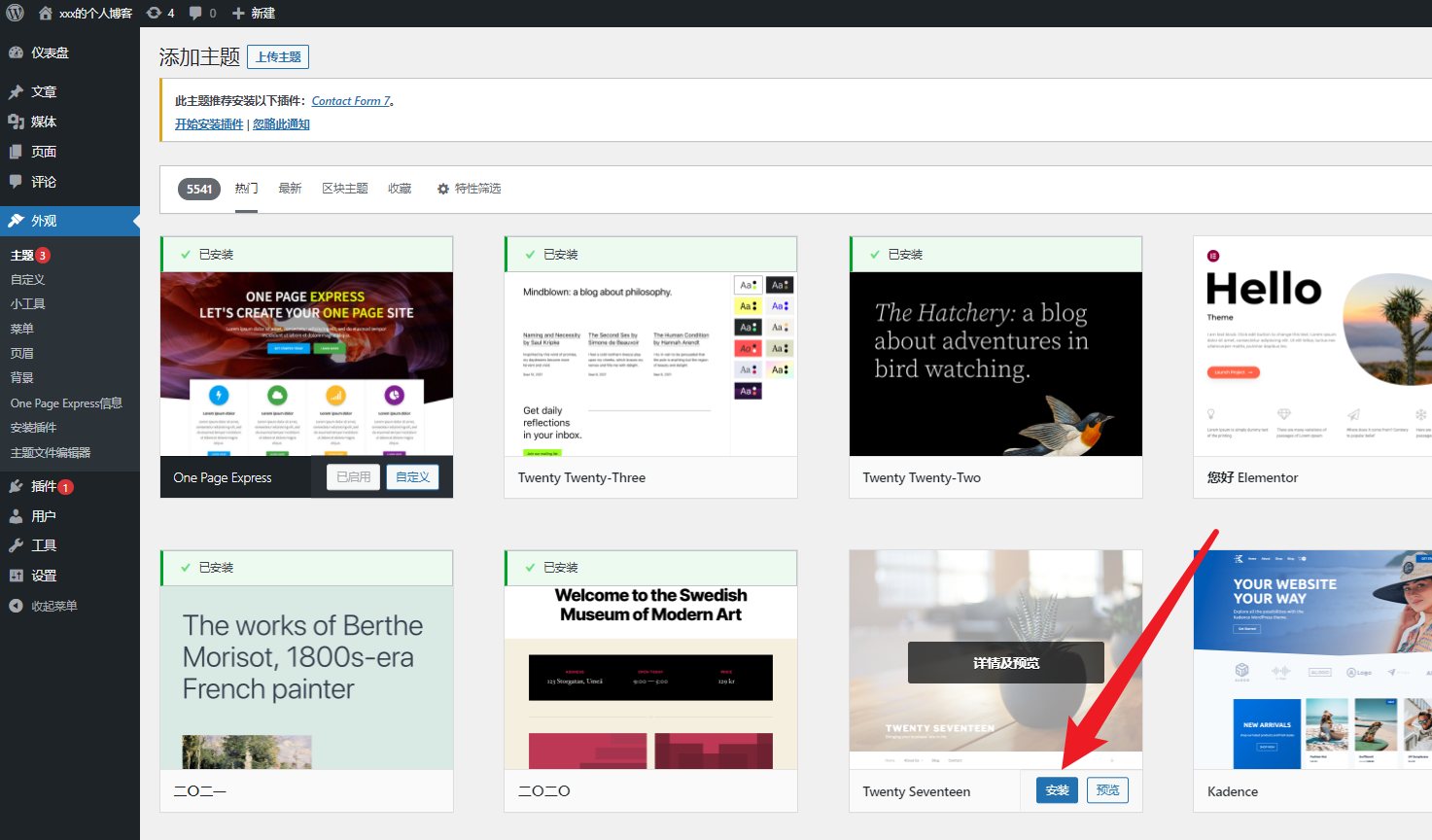
Task: Open the Twenty Twenty-Three theme thumbnail
Action: (x=650, y=364)
